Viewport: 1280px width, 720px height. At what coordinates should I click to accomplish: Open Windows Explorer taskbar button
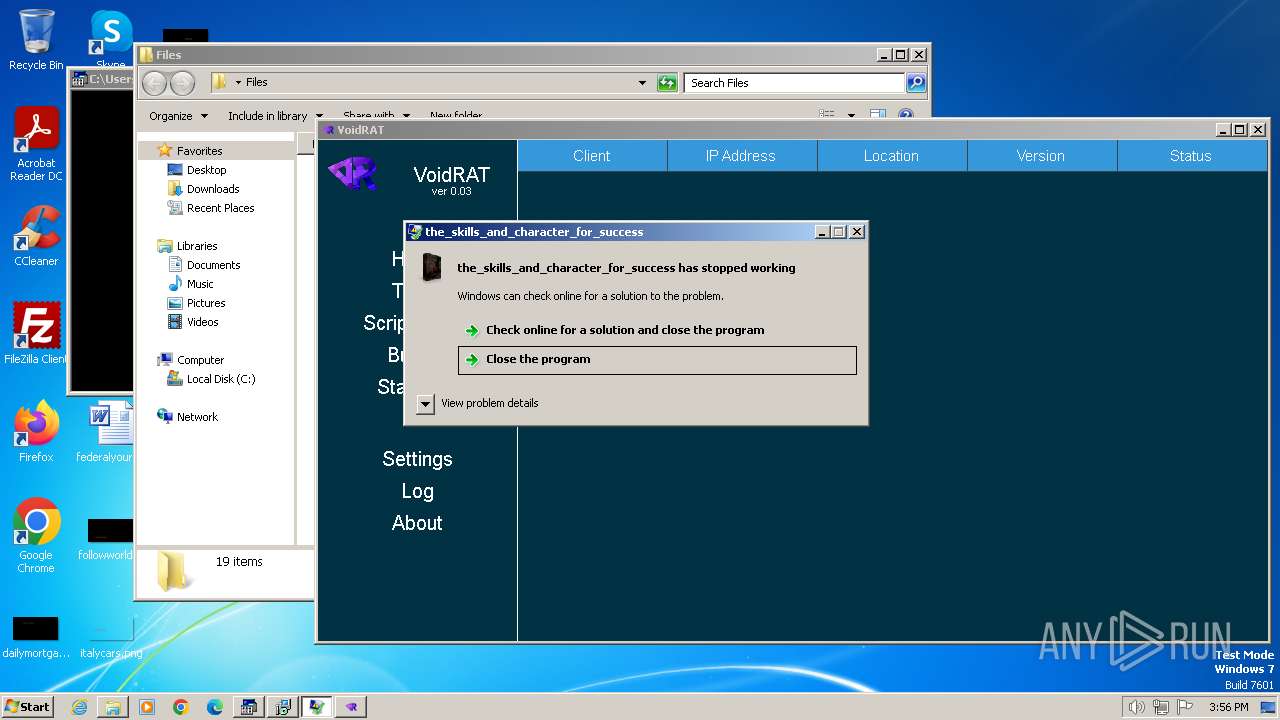click(113, 707)
